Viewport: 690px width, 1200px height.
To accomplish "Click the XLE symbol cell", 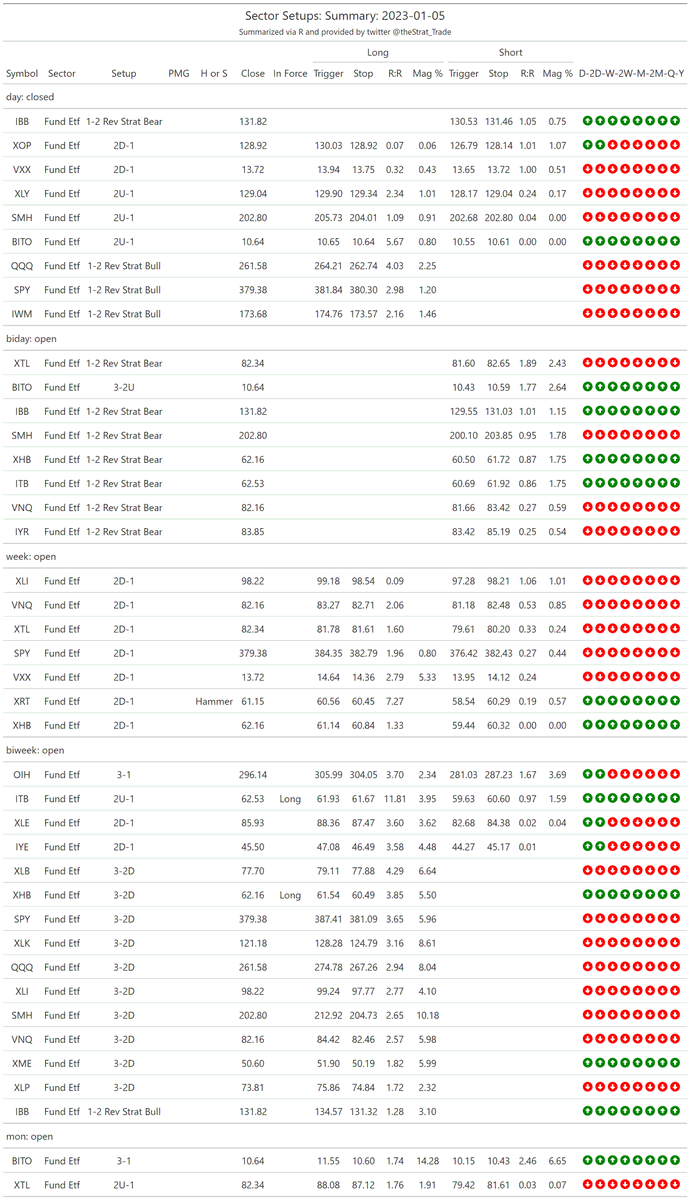I will point(22,822).
